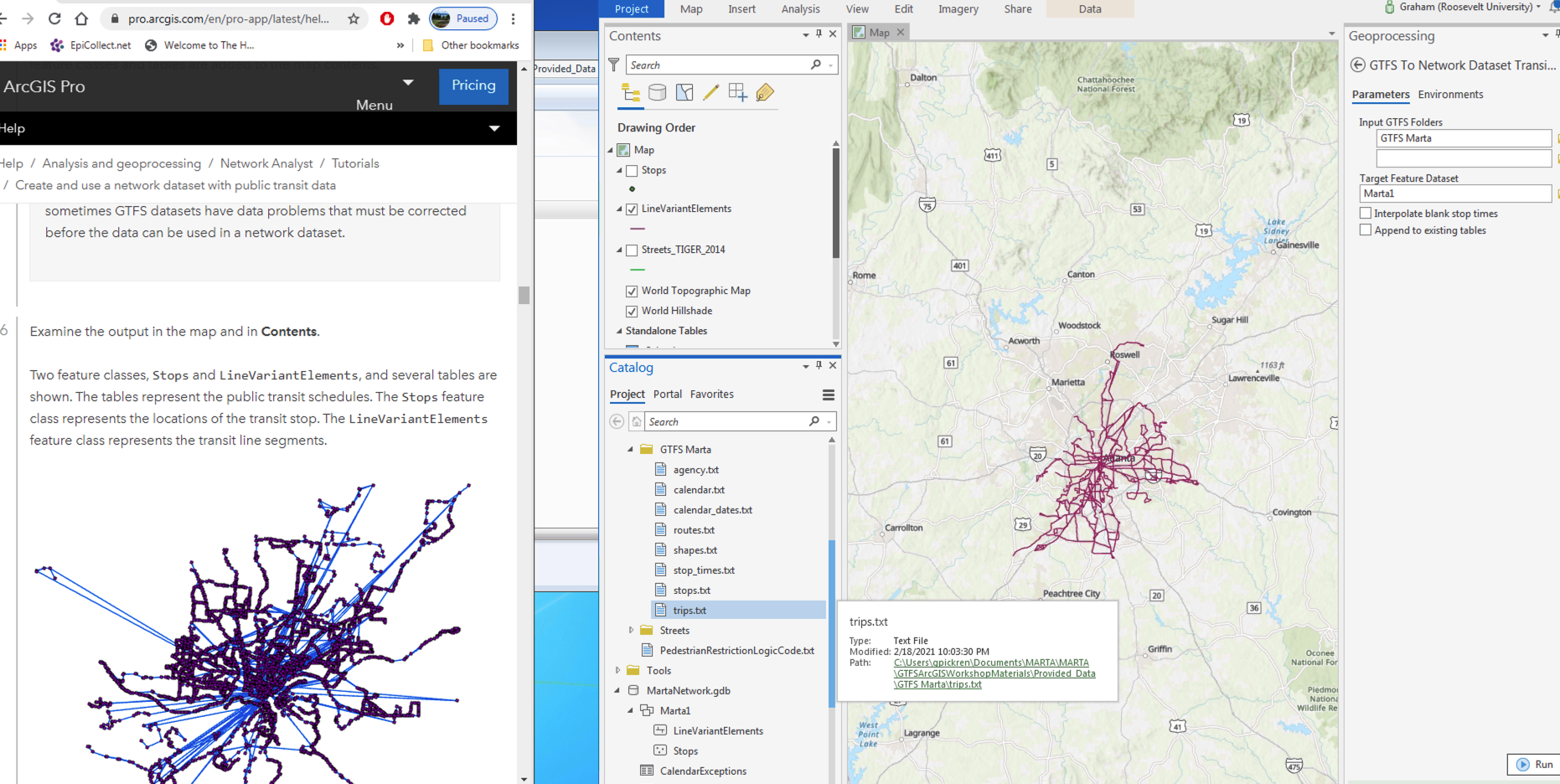The image size is (1560, 784).
Task: Collapse the GTFS Marta folder in Catalog
Action: pyautogui.click(x=631, y=450)
